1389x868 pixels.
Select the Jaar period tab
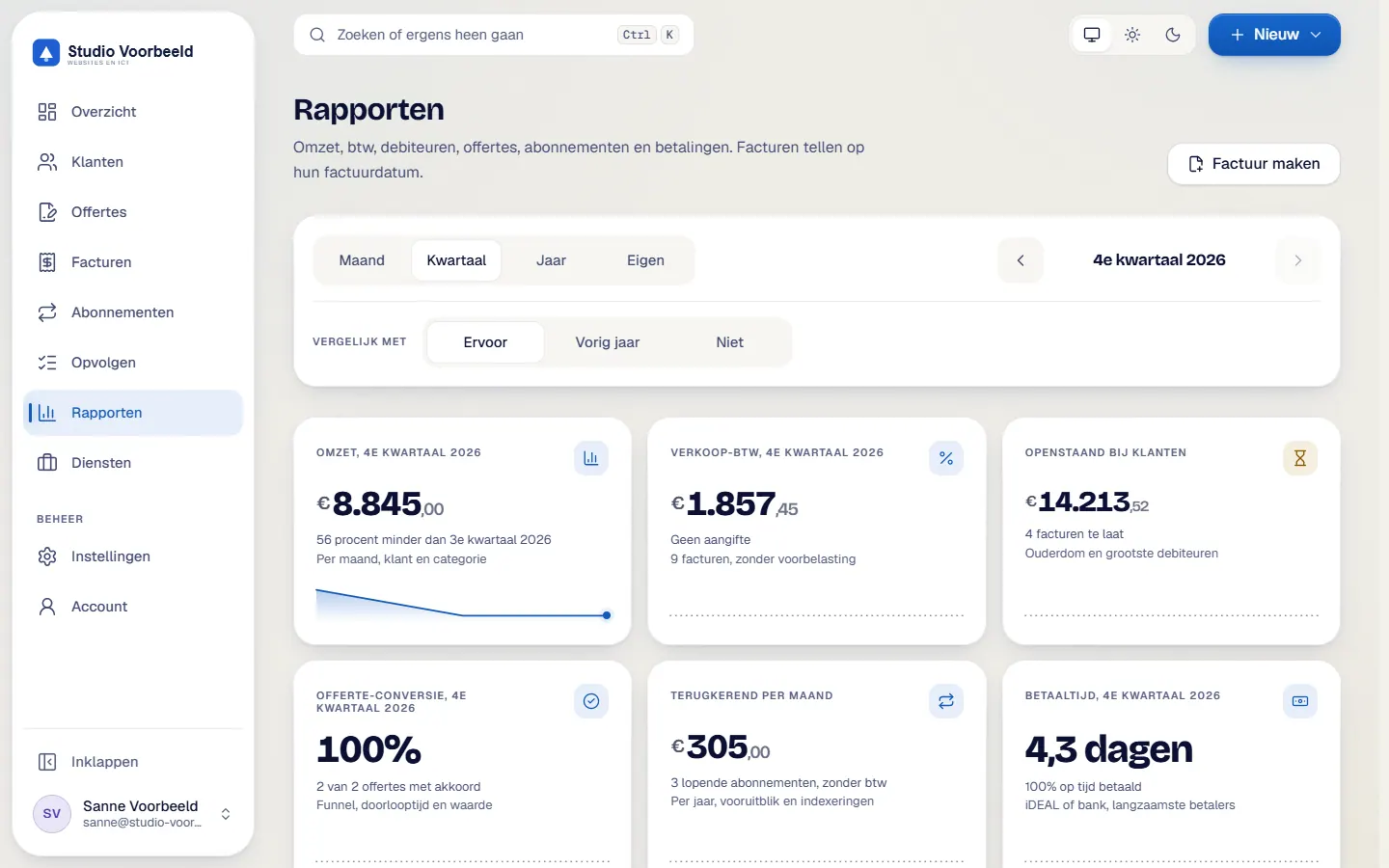coord(551,260)
